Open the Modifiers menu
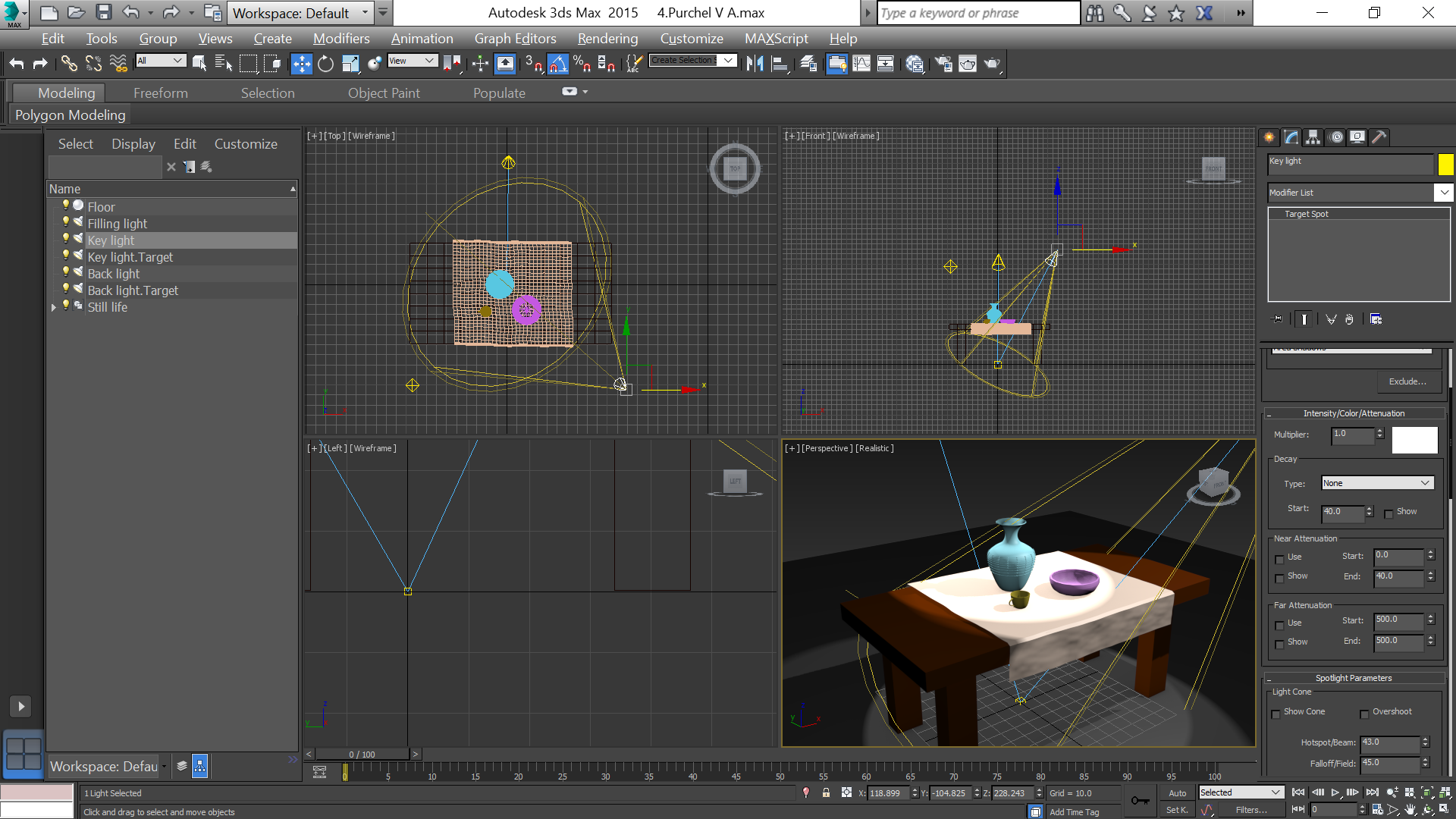This screenshot has height=819, width=1456. click(341, 39)
